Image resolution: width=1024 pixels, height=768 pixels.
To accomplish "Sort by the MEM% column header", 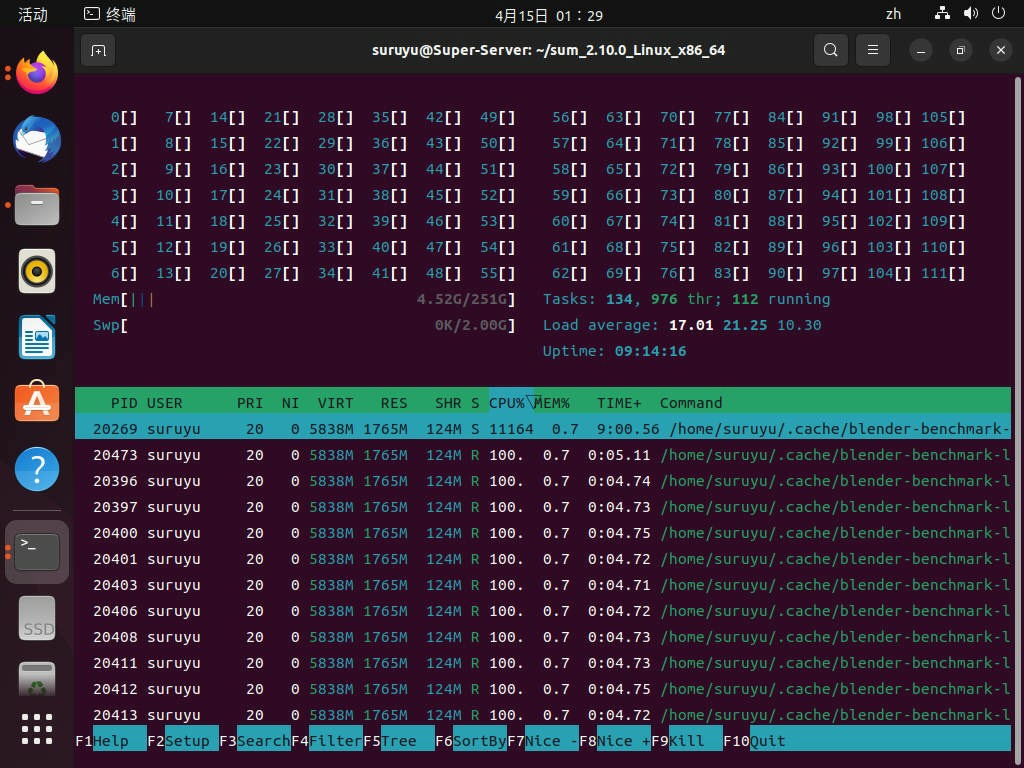I will [x=552, y=403].
